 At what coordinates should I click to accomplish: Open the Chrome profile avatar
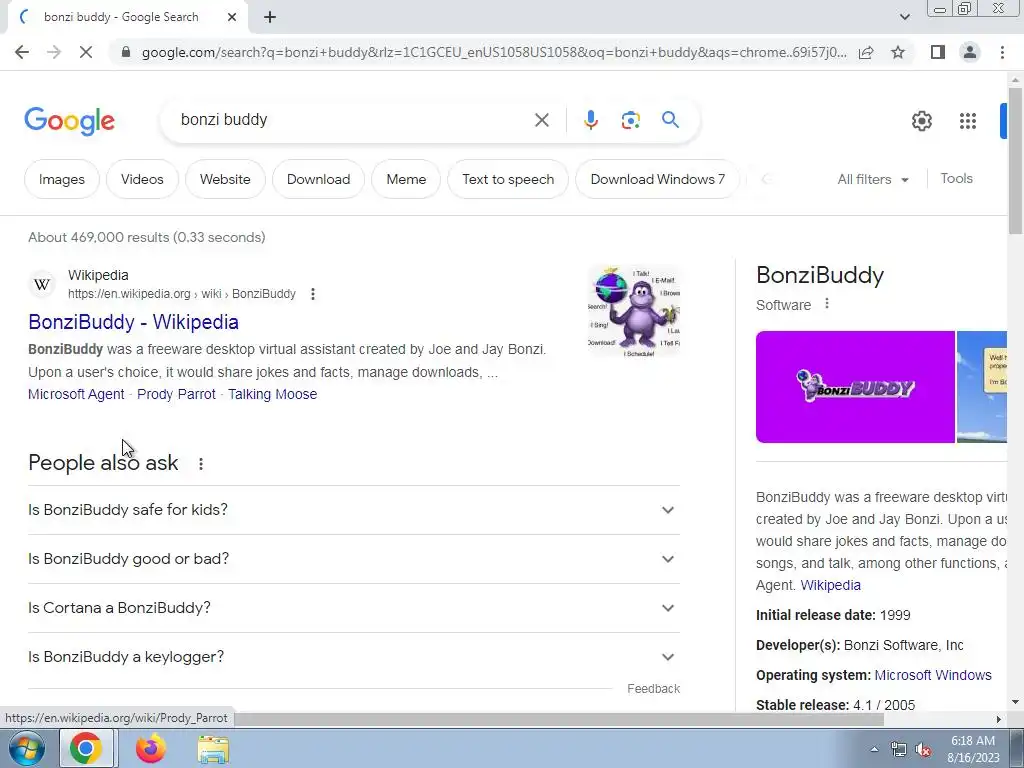tap(970, 52)
